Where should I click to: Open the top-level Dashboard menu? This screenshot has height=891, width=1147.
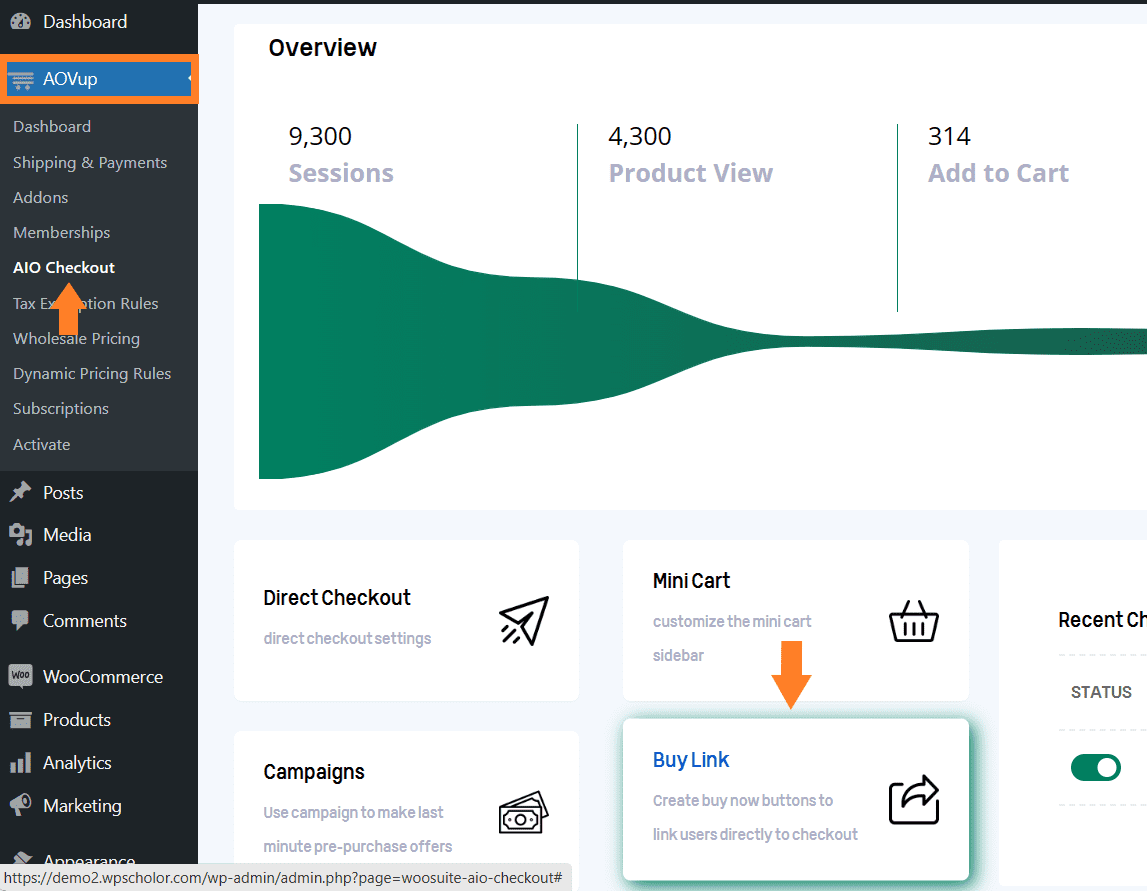tap(85, 22)
